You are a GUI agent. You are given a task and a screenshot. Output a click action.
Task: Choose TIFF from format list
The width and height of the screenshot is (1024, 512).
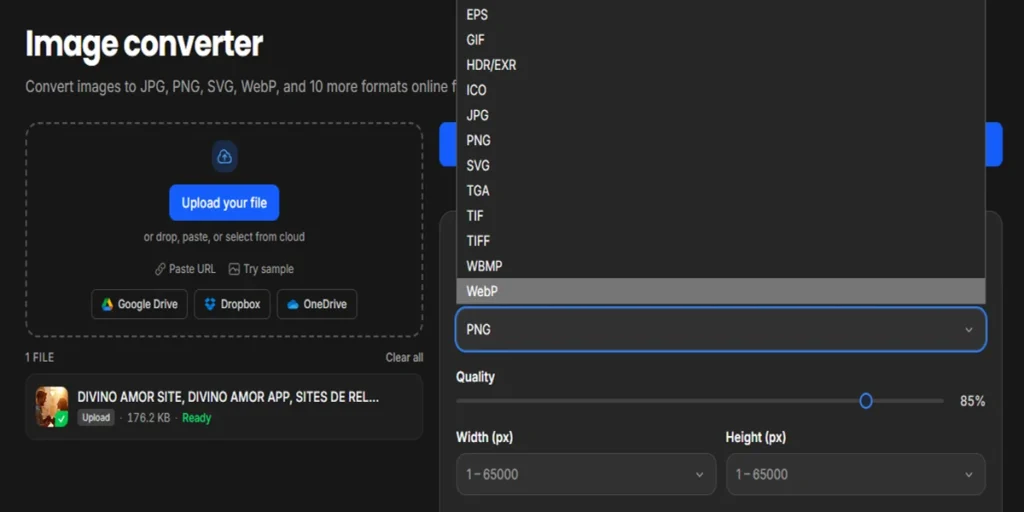(720, 241)
